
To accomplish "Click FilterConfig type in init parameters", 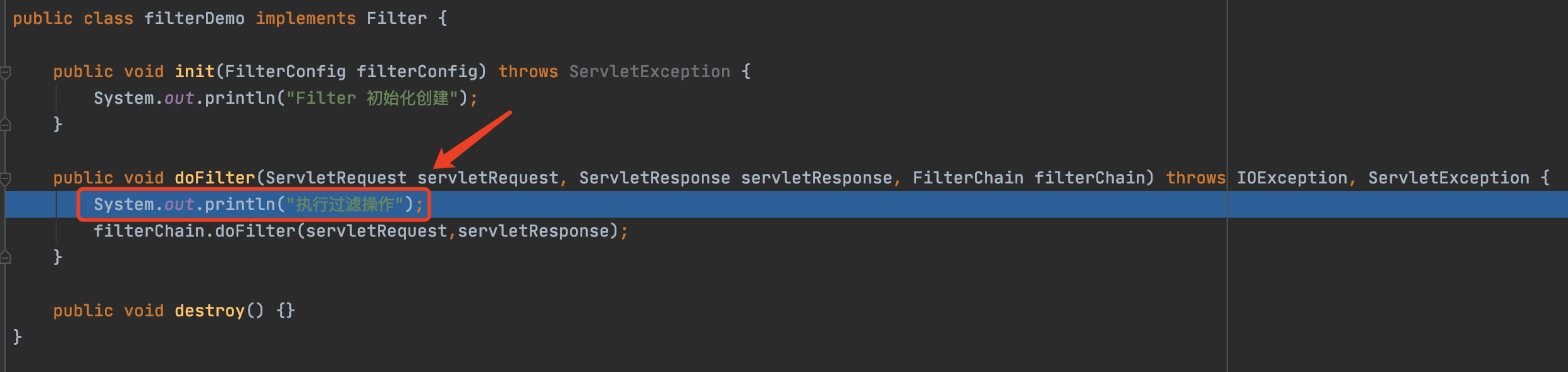I will click(285, 72).
